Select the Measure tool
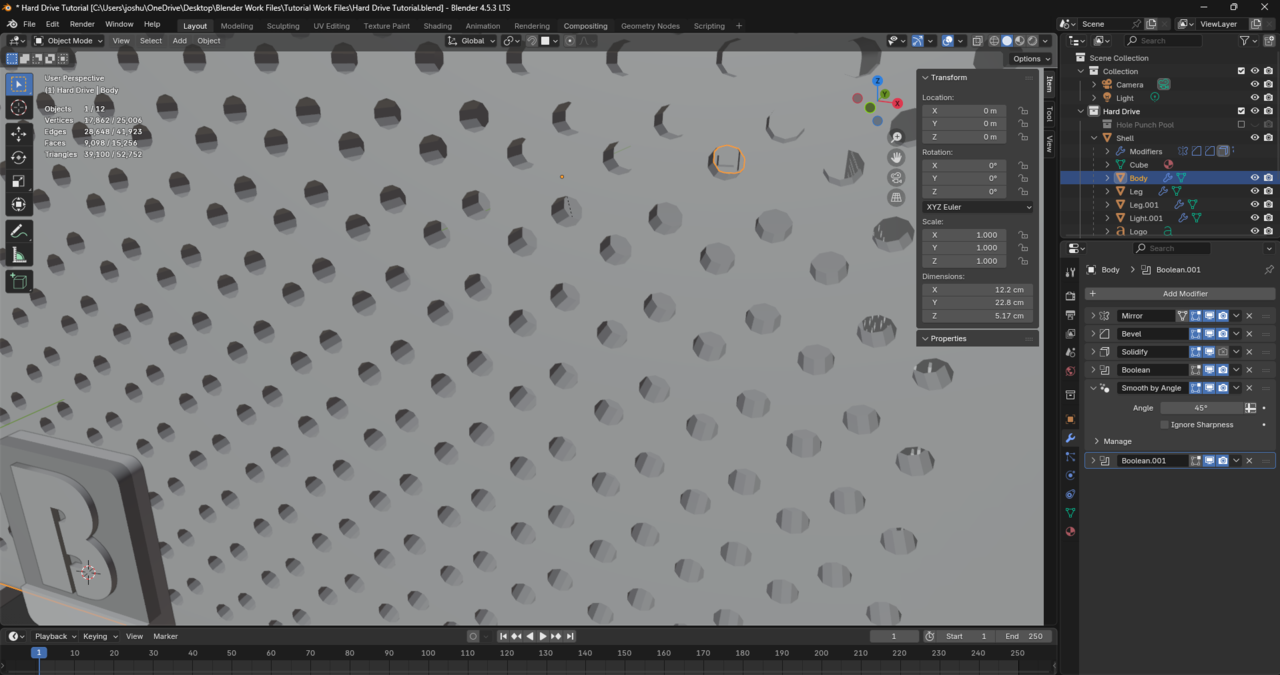 (18, 255)
